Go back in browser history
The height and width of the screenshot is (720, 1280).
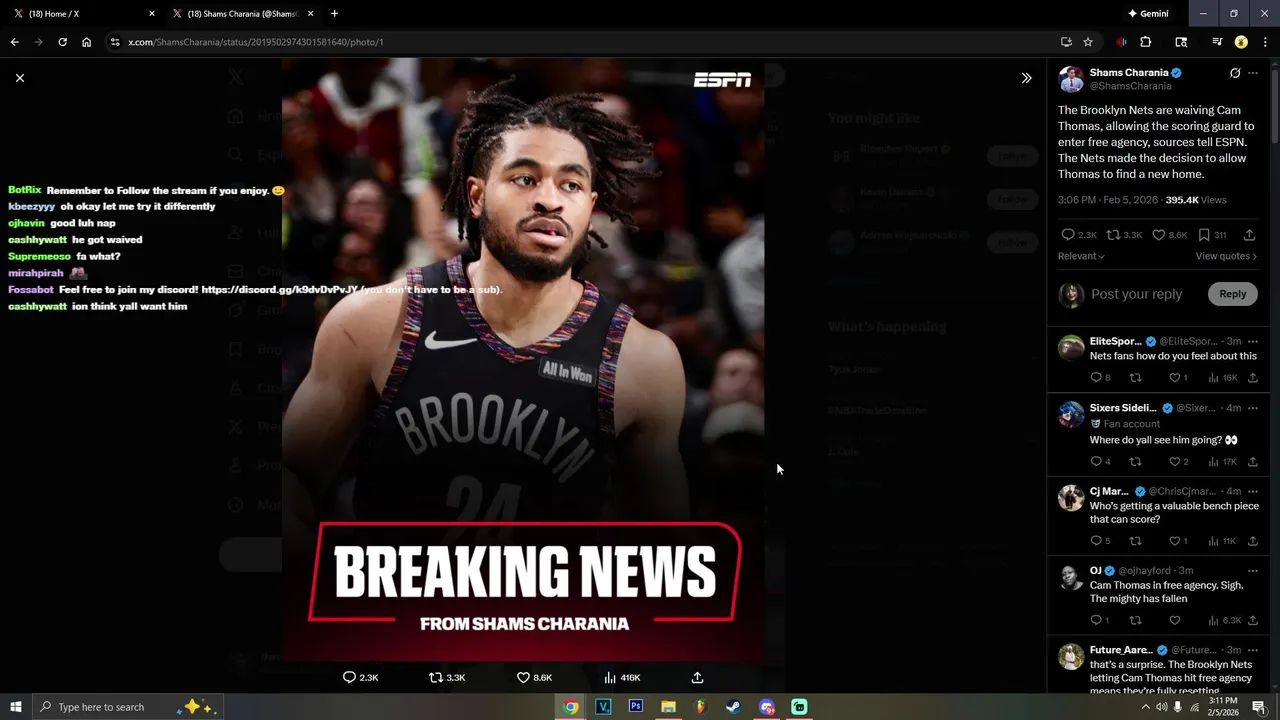14,42
